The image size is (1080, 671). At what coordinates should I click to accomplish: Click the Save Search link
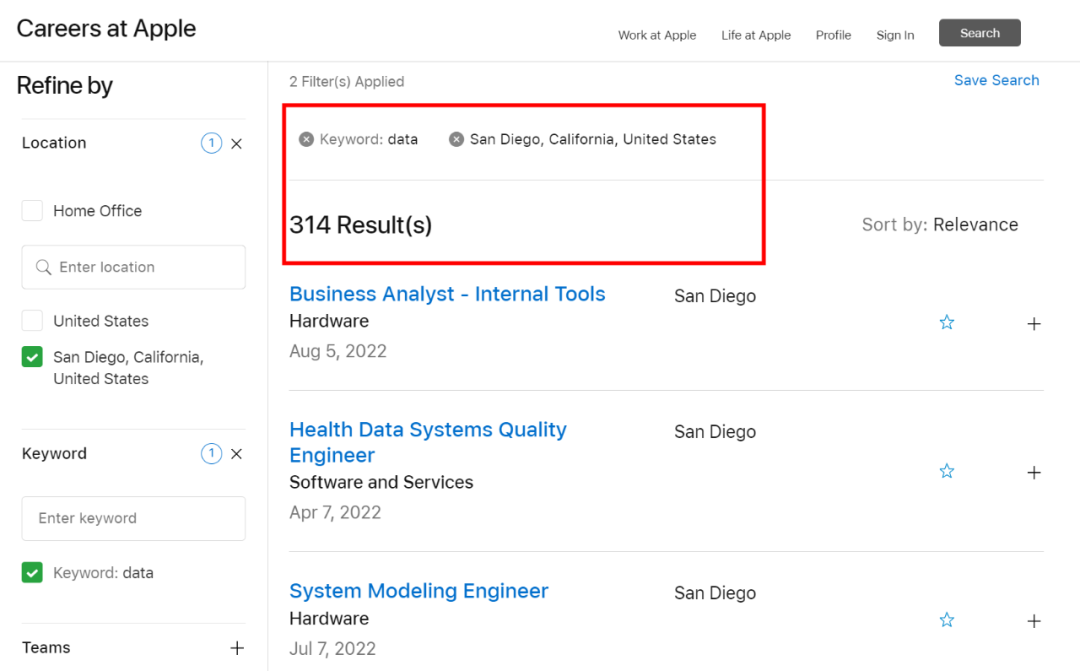pyautogui.click(x=996, y=80)
